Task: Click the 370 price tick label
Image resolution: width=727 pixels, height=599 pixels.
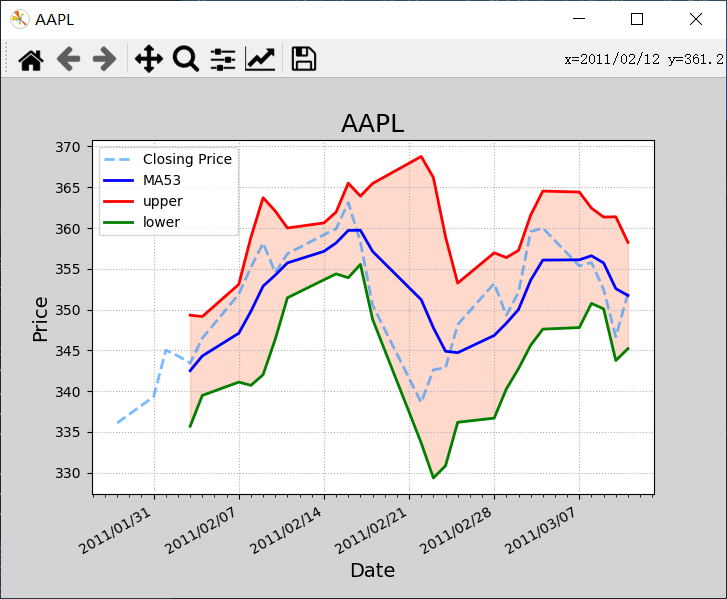Action: [68, 147]
